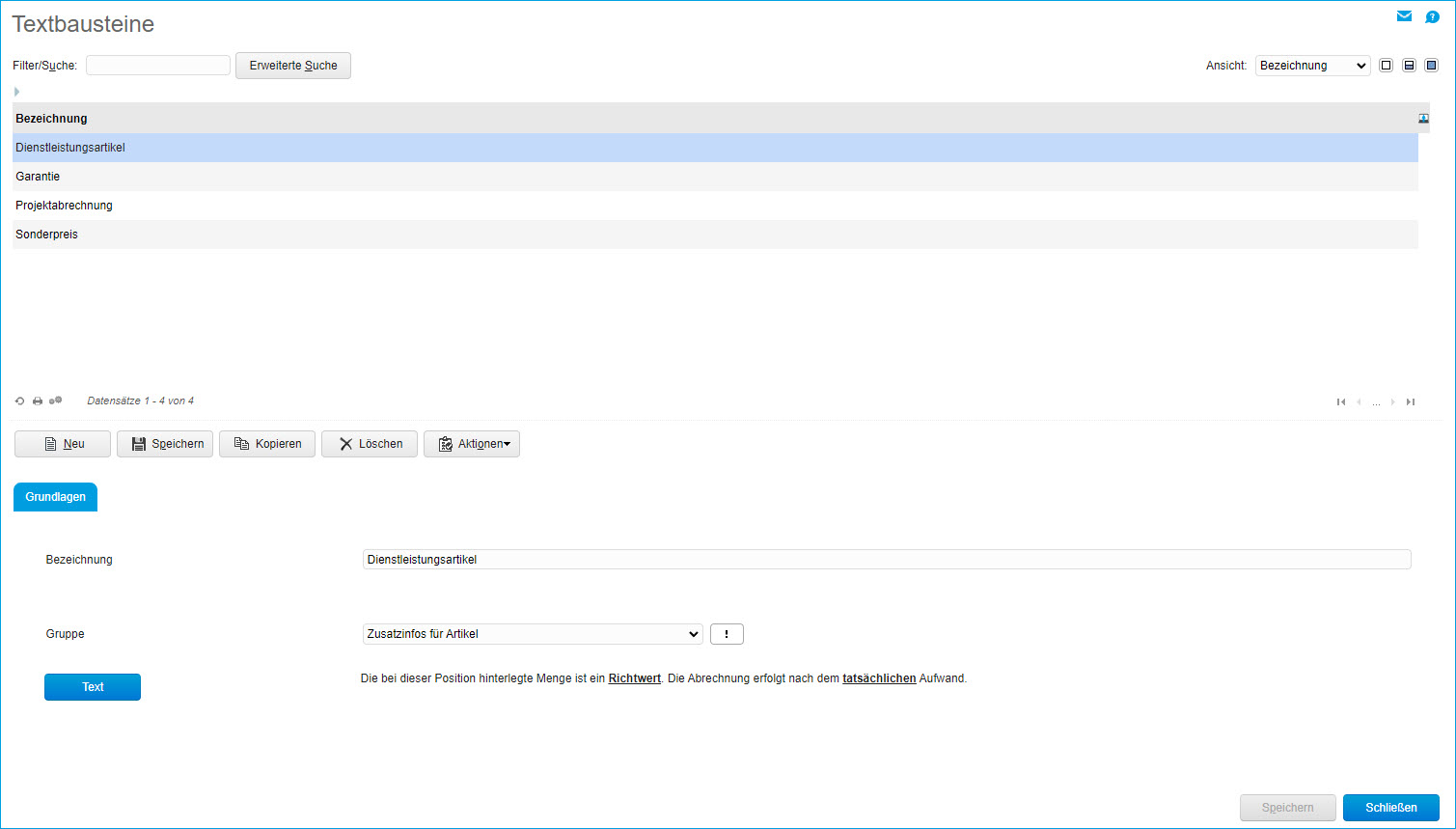Click the Gruppe field label
This screenshot has width=1456, height=829.
66,634
